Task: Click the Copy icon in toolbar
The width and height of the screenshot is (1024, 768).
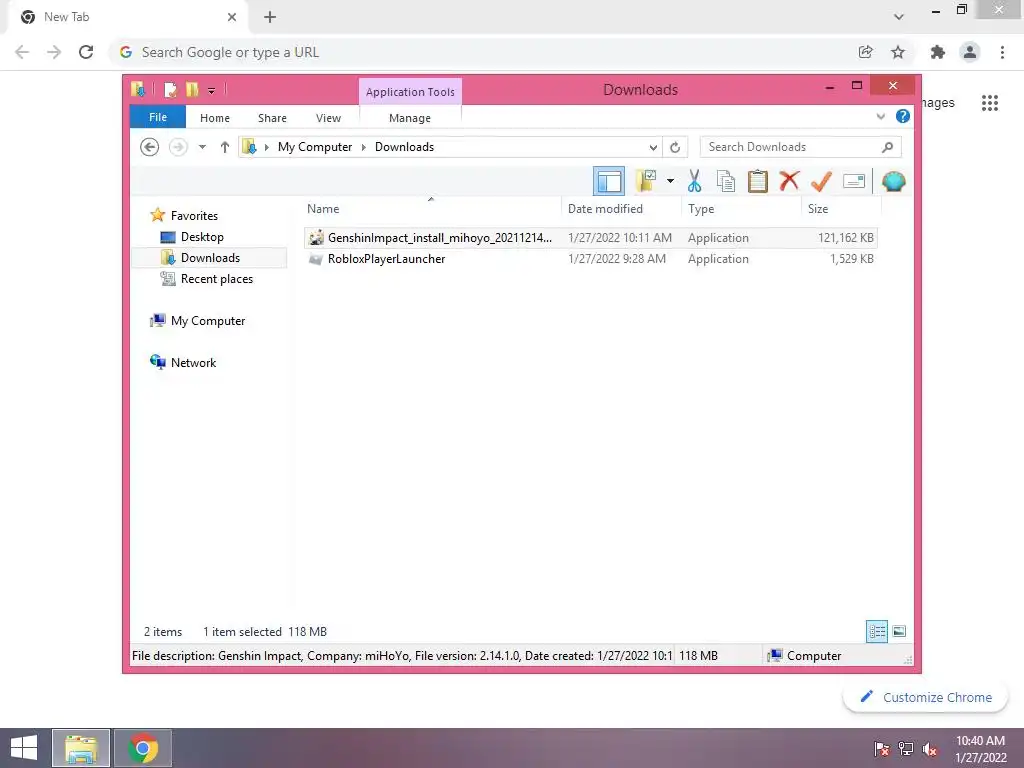Action: click(x=726, y=181)
